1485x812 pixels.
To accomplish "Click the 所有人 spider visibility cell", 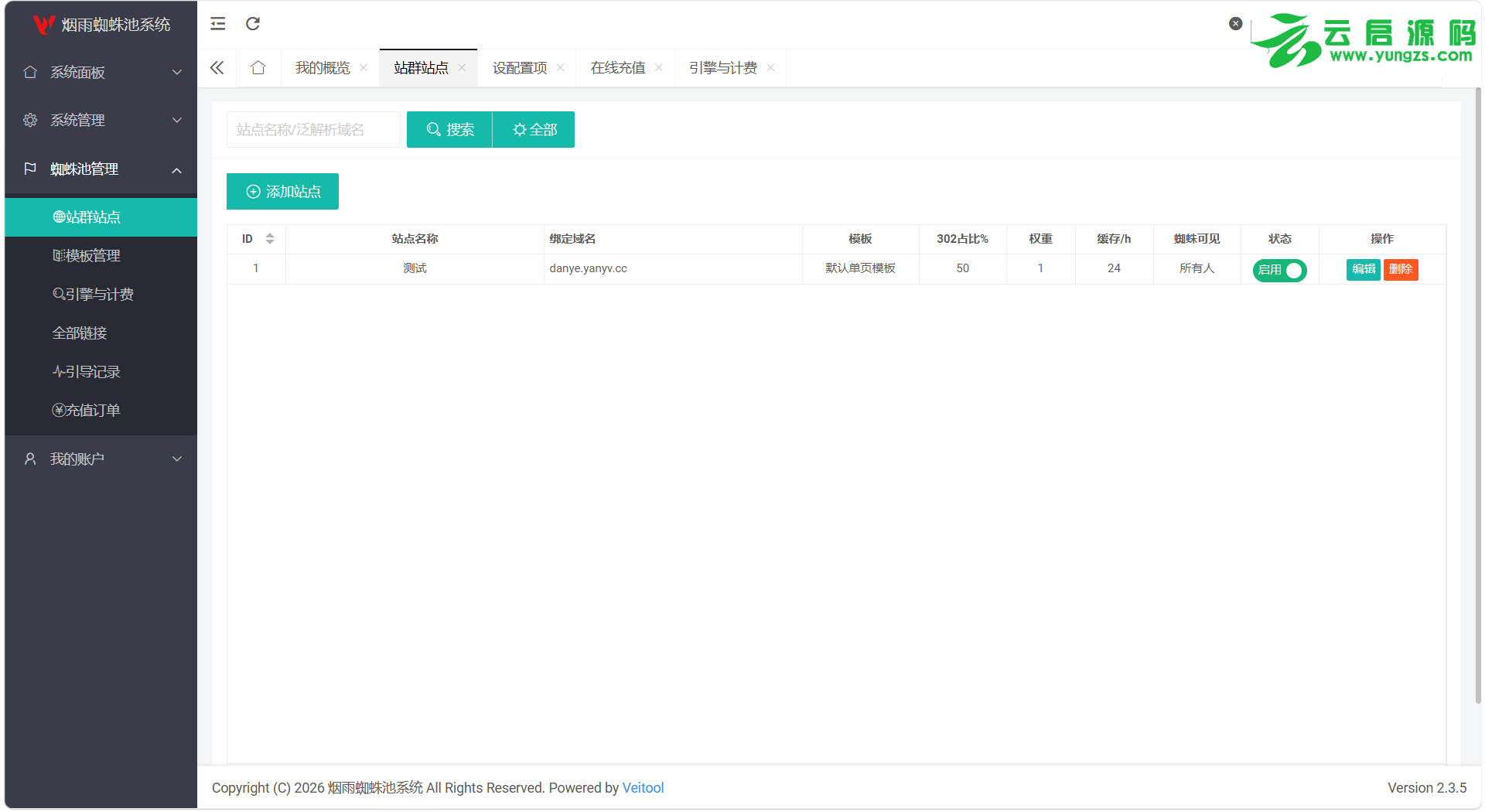I will 1197,268.
